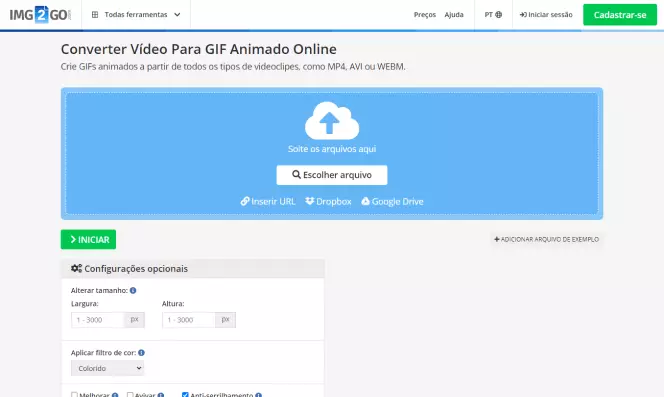Viewport: 664px width, 397px height.
Task: Focus the Largura width input field
Action: point(98,320)
